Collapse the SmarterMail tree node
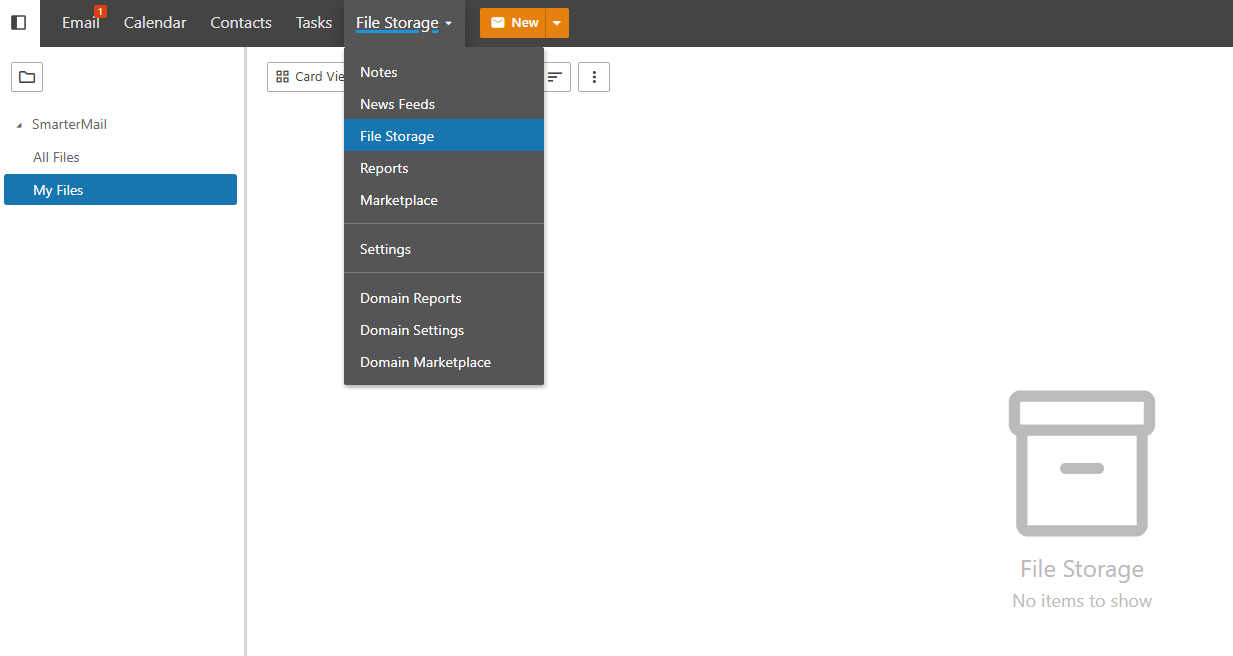Screen dimensions: 1233x656 point(20,125)
